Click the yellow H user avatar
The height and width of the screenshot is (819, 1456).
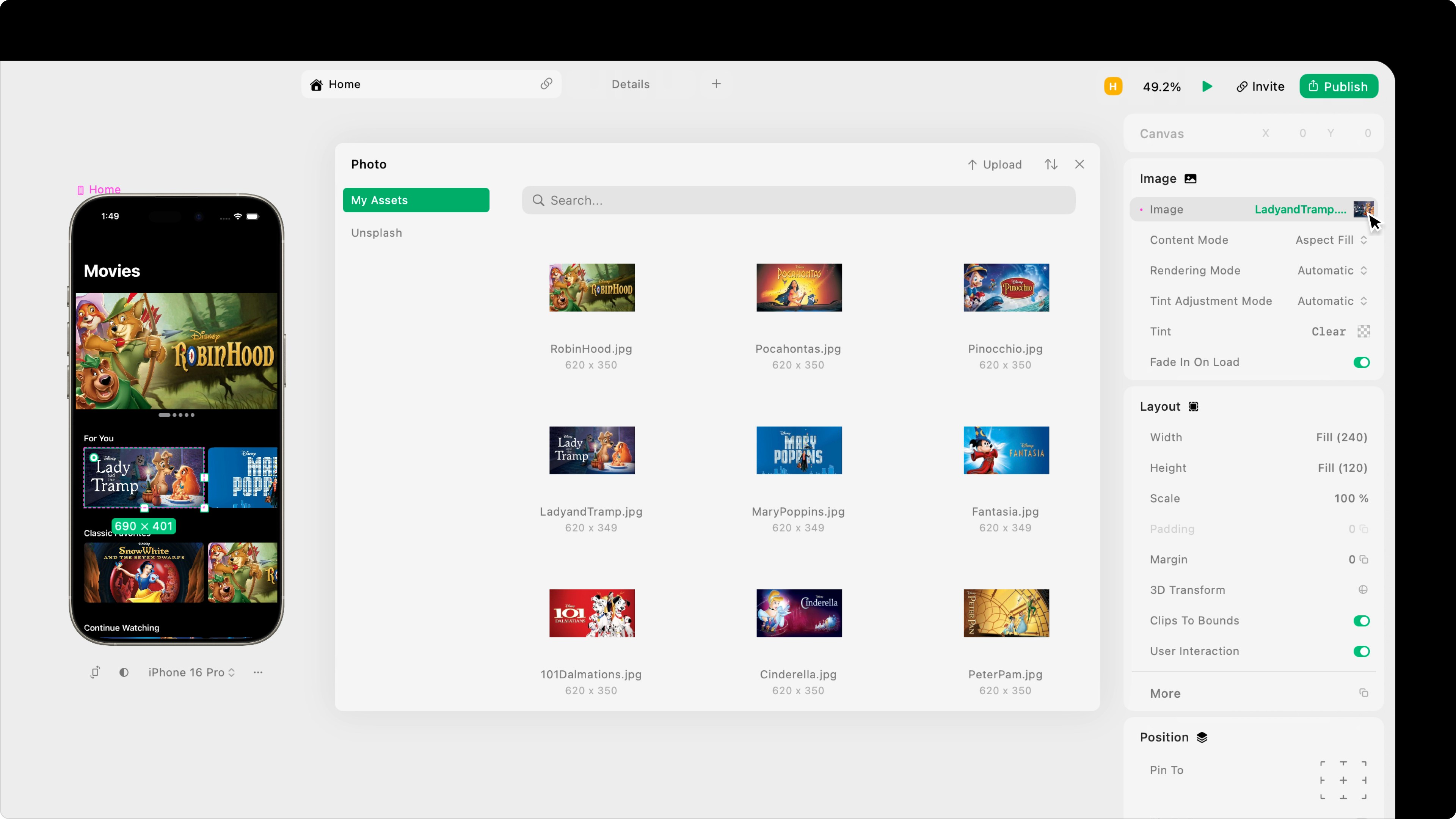(x=1113, y=86)
